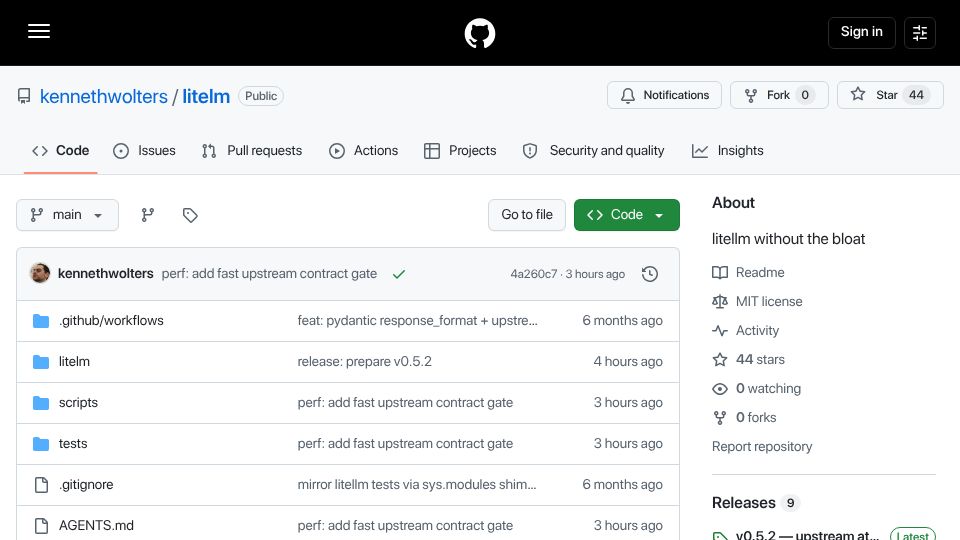The image size is (960, 540).
Task: Switch to the Code tab
Action: 61,151
